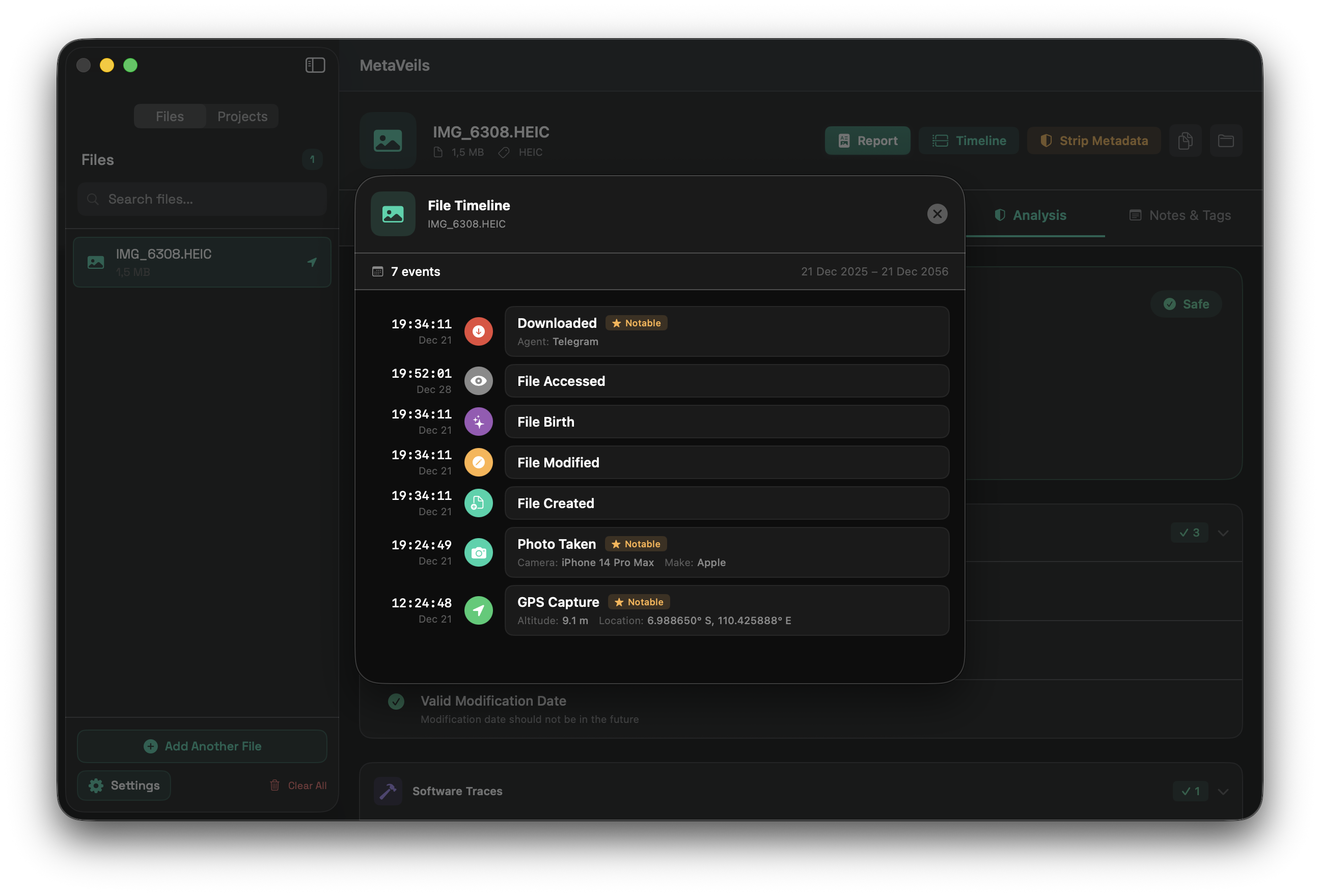Close the File Timeline dialog

coord(937,214)
